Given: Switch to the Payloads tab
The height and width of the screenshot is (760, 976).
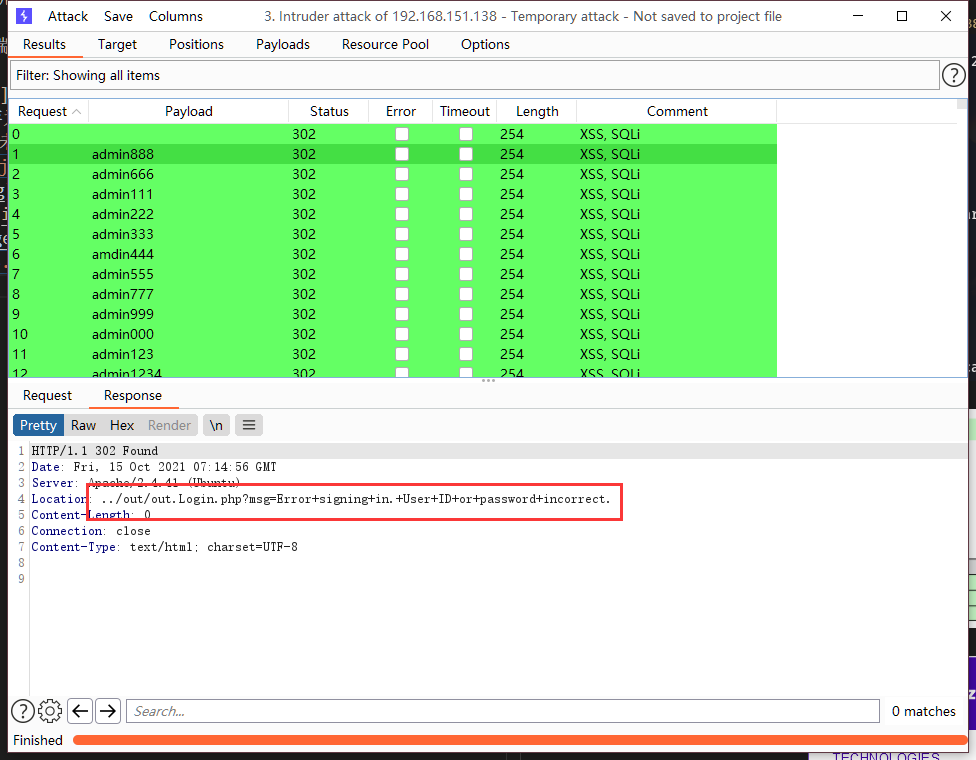Looking at the screenshot, I should [x=283, y=44].
